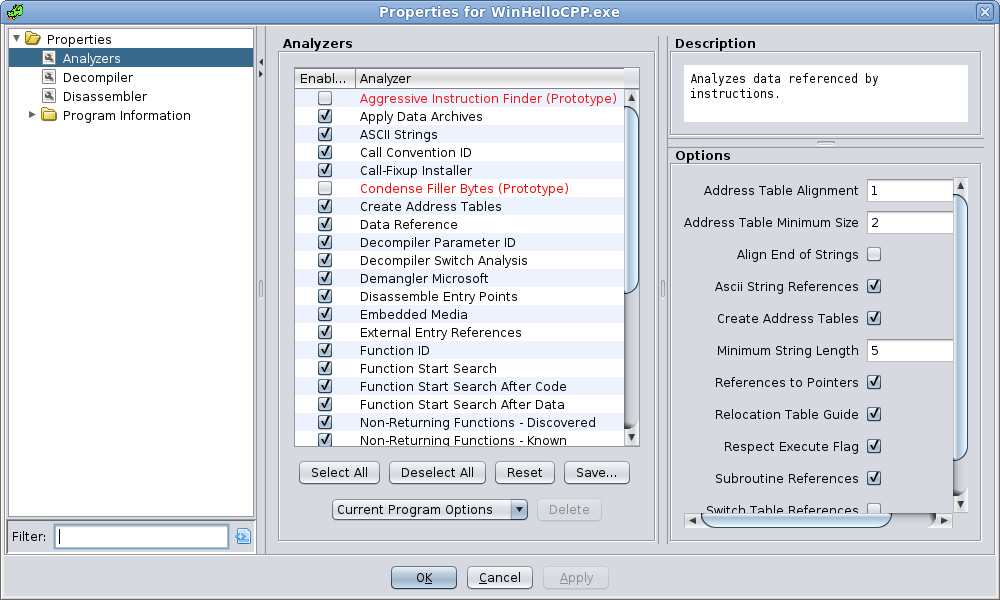Enable Aggressive Instruction Finder analyzer
This screenshot has height=600, width=1000.
(325, 99)
